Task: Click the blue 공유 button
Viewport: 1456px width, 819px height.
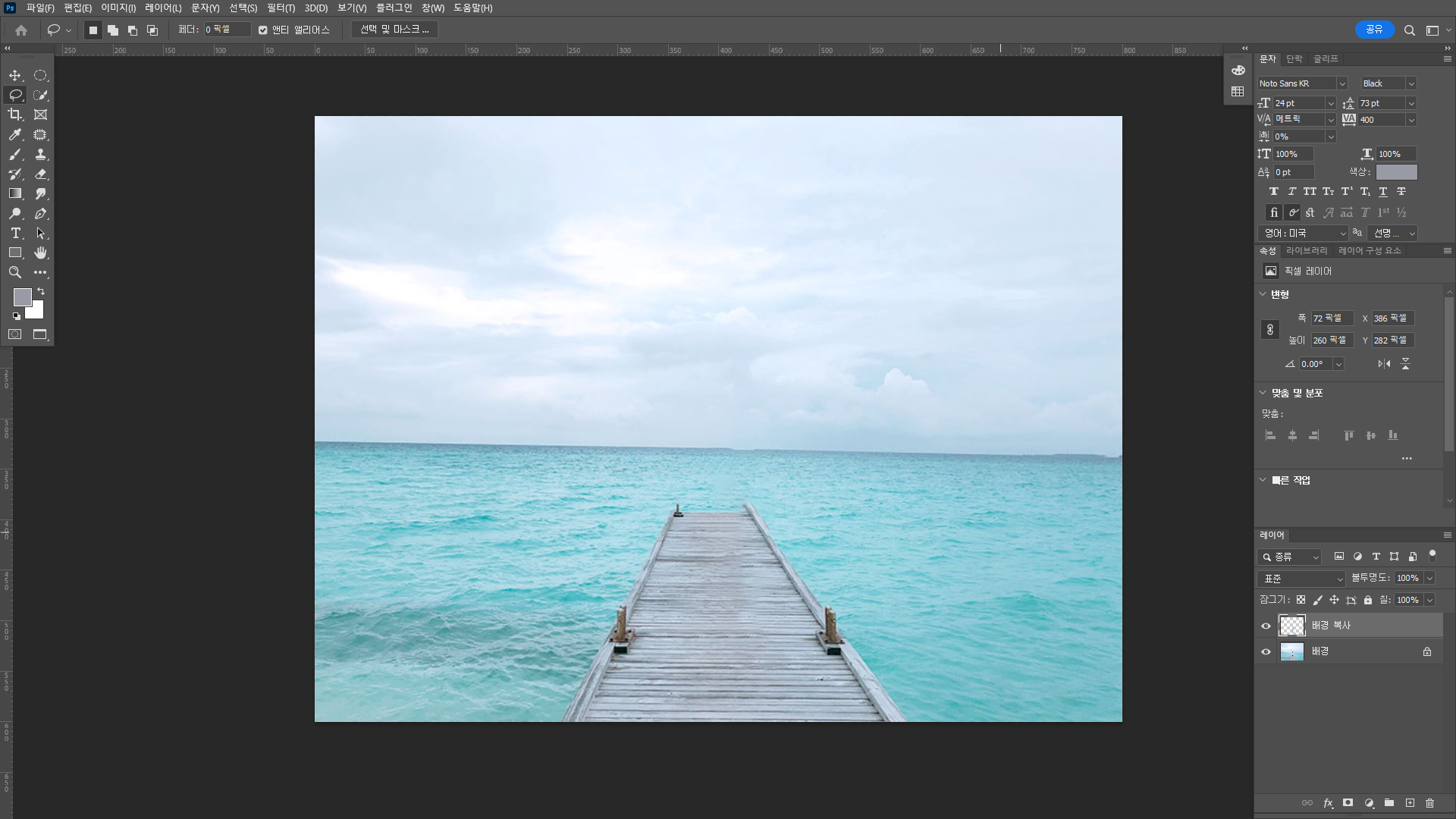Action: click(1374, 30)
